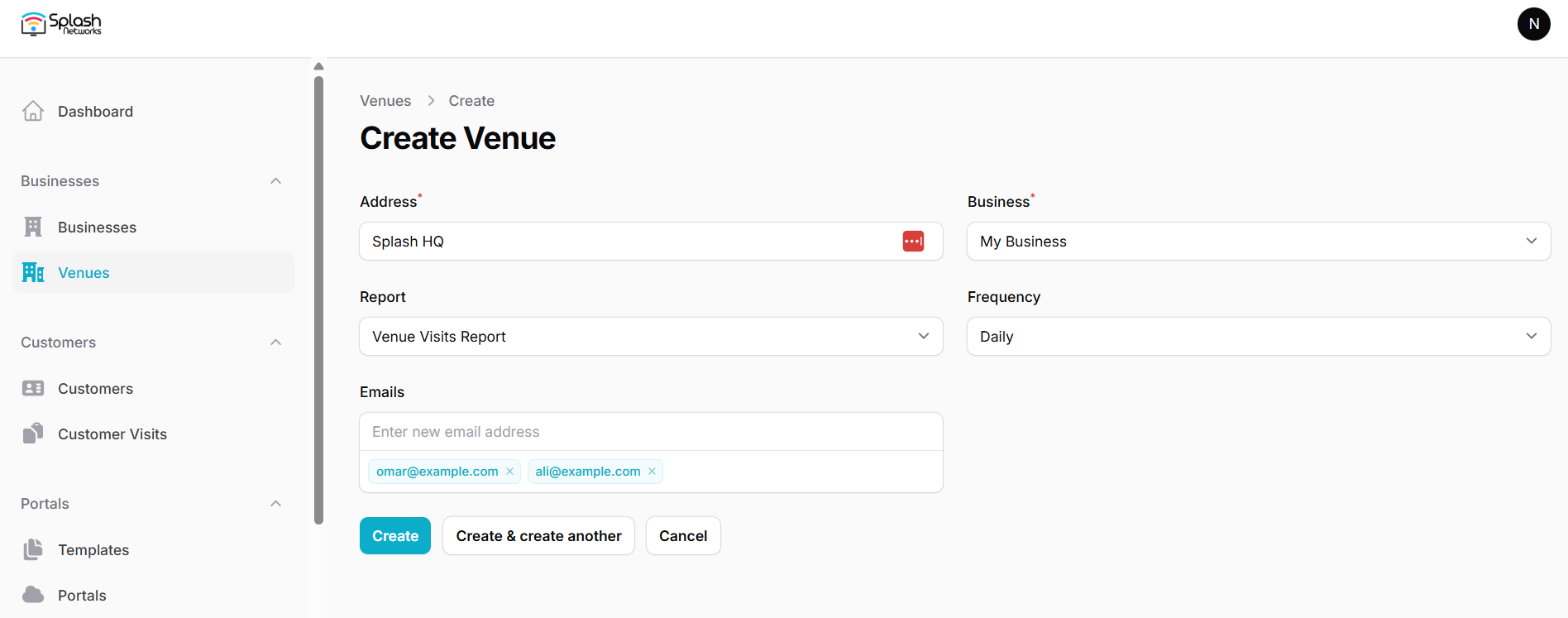The image size is (1568, 618).
Task: Click Create & create another button
Action: (538, 536)
